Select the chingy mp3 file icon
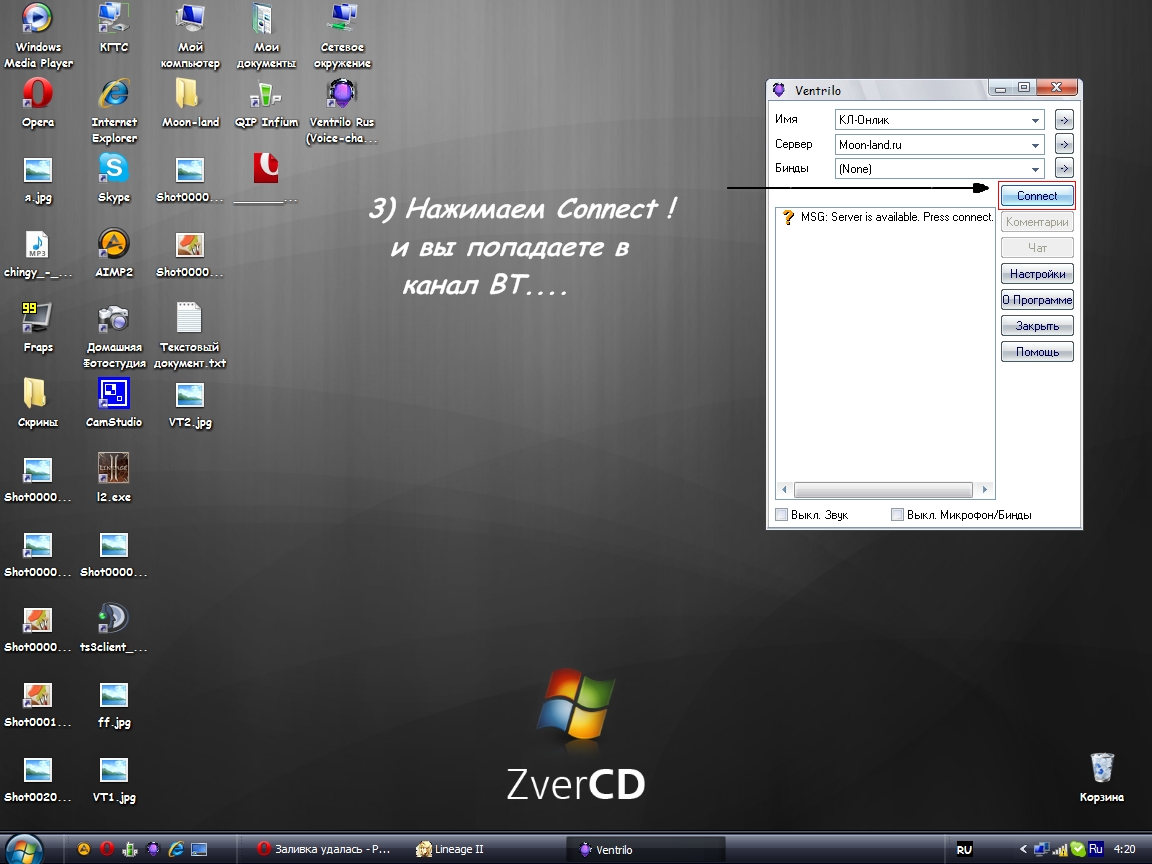Image resolution: width=1152 pixels, height=864 pixels. (x=37, y=254)
